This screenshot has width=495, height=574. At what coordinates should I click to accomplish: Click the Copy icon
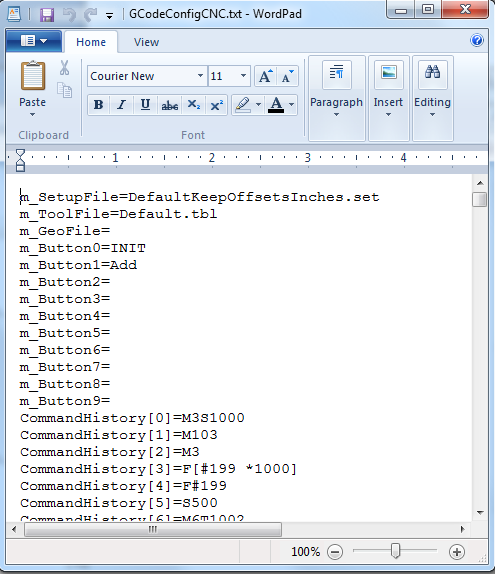coord(65,90)
